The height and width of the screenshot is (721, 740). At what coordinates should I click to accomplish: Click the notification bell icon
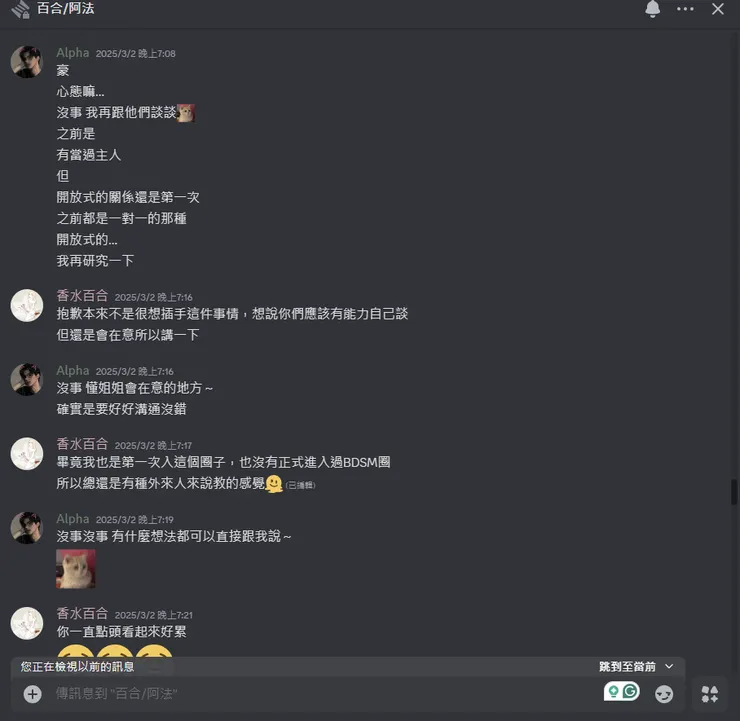pyautogui.click(x=652, y=9)
